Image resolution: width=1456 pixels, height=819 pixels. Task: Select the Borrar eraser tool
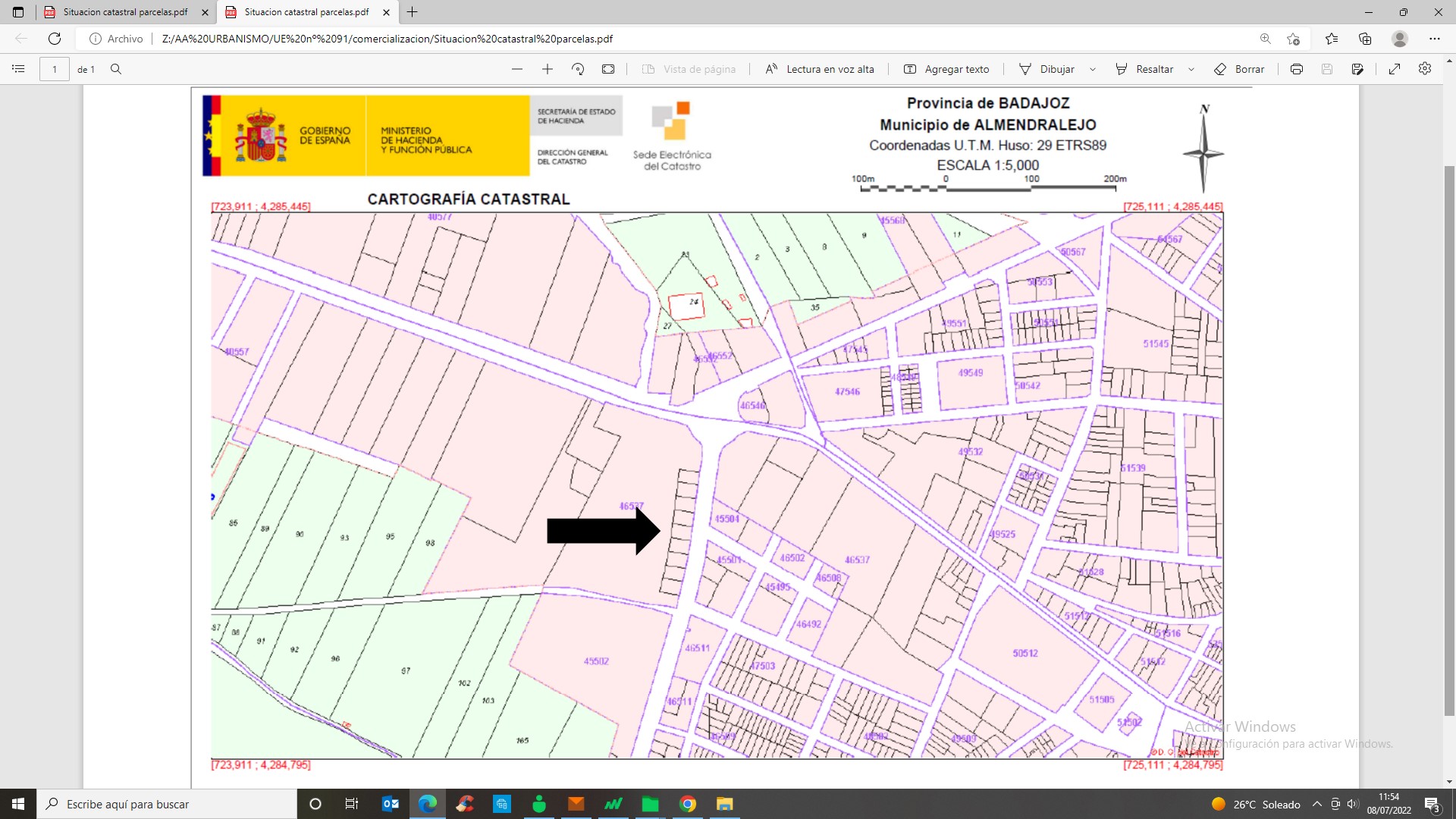click(1239, 69)
